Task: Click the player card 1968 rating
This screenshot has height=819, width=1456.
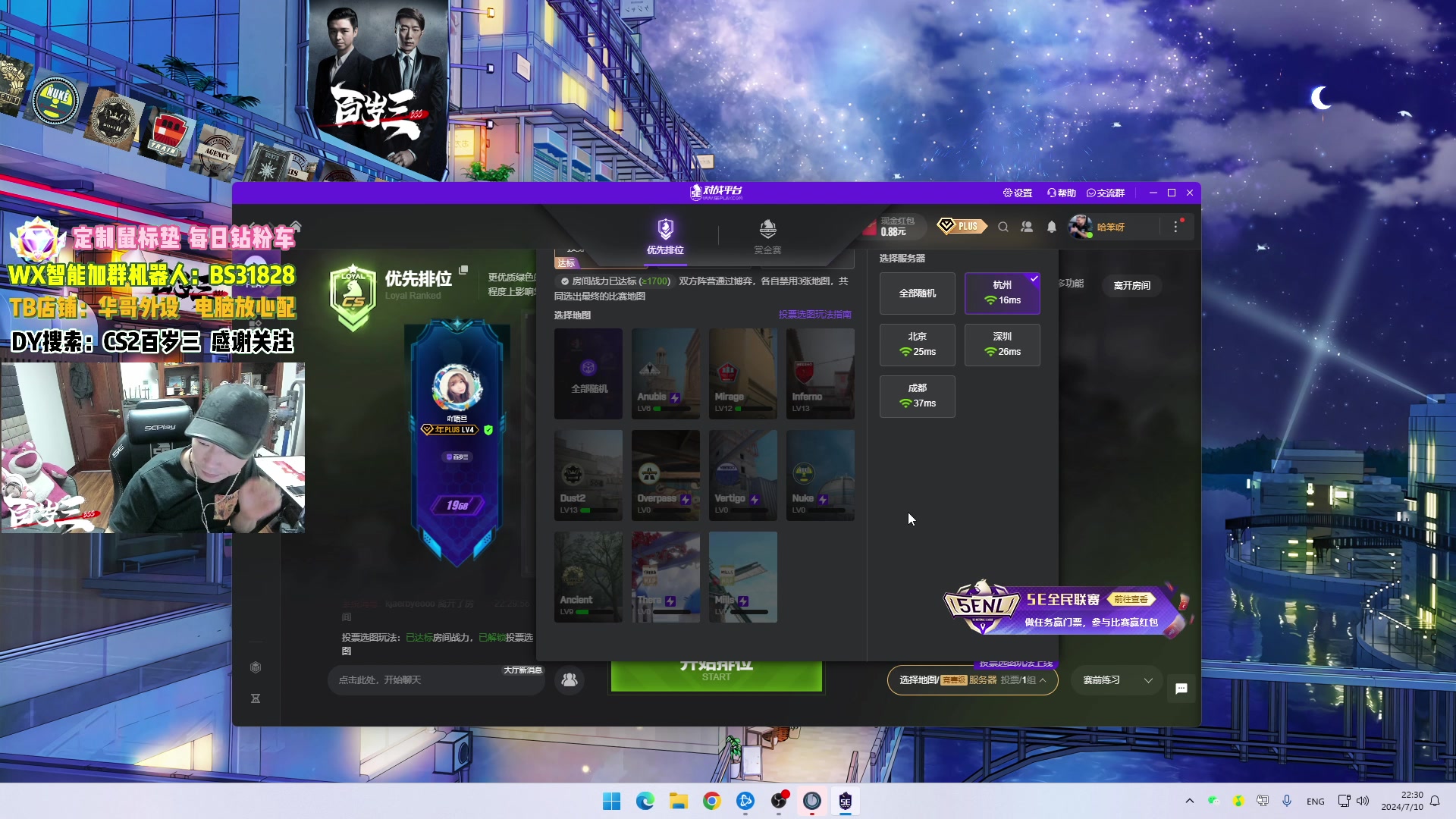Action: (x=457, y=505)
